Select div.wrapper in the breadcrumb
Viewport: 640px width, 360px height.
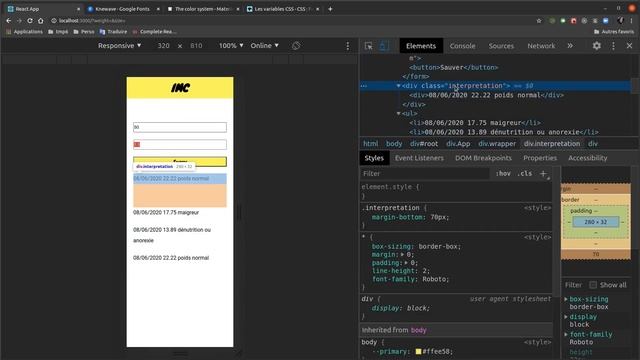click(x=497, y=144)
